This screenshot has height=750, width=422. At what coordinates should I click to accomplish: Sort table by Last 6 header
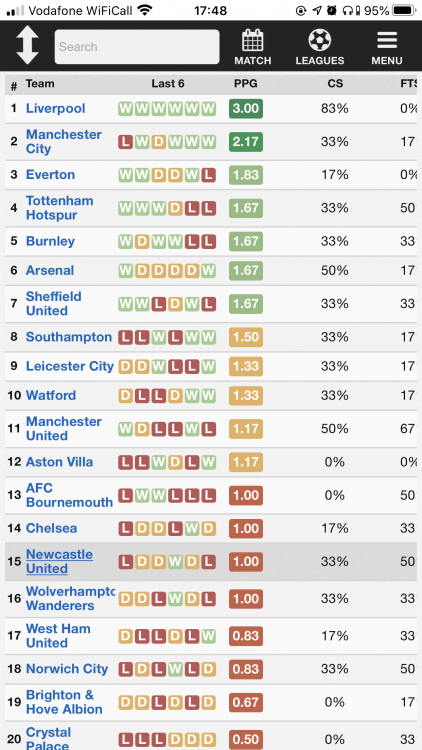168,84
